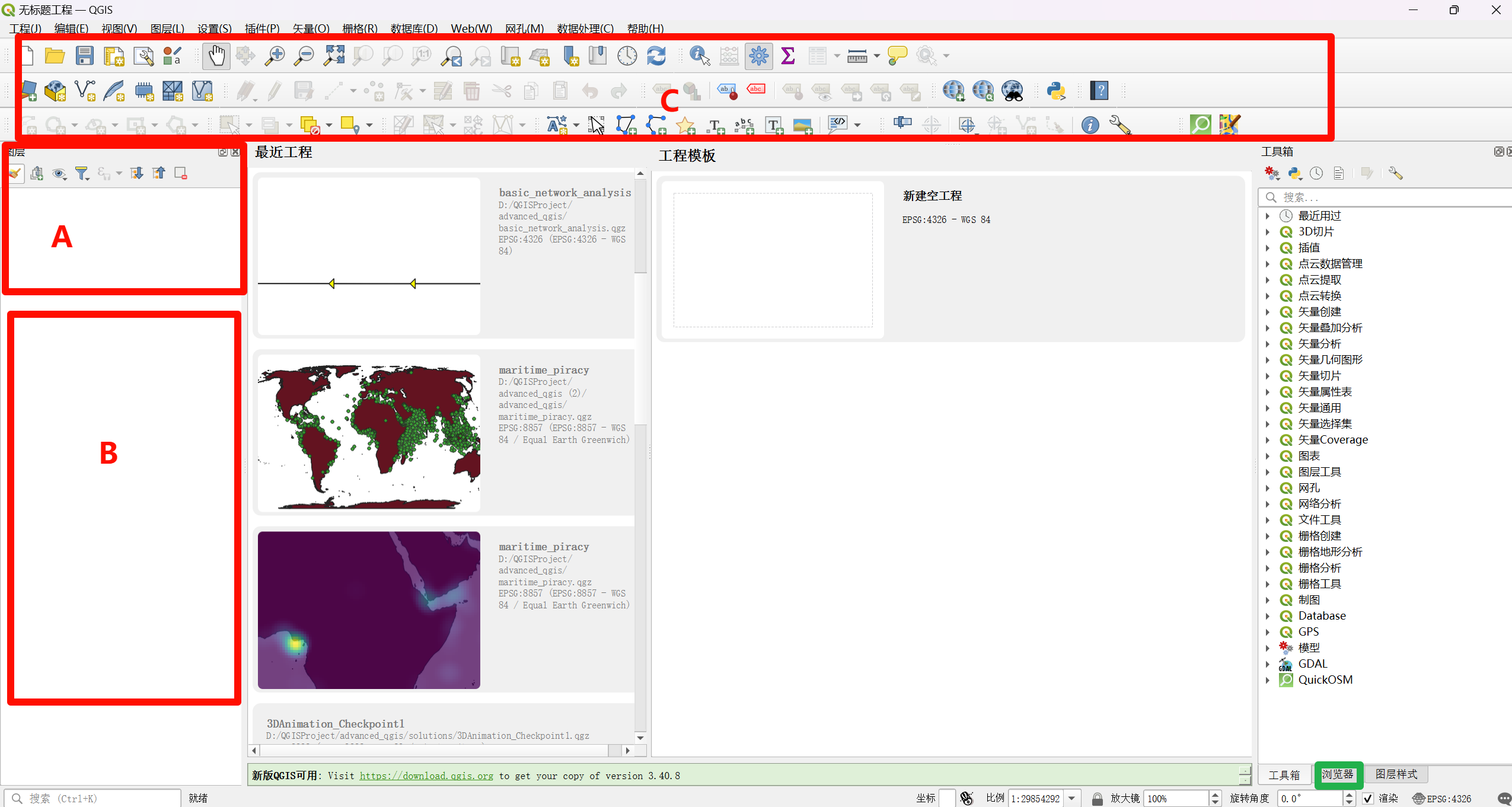Click the Refresh map icon

pos(656,56)
